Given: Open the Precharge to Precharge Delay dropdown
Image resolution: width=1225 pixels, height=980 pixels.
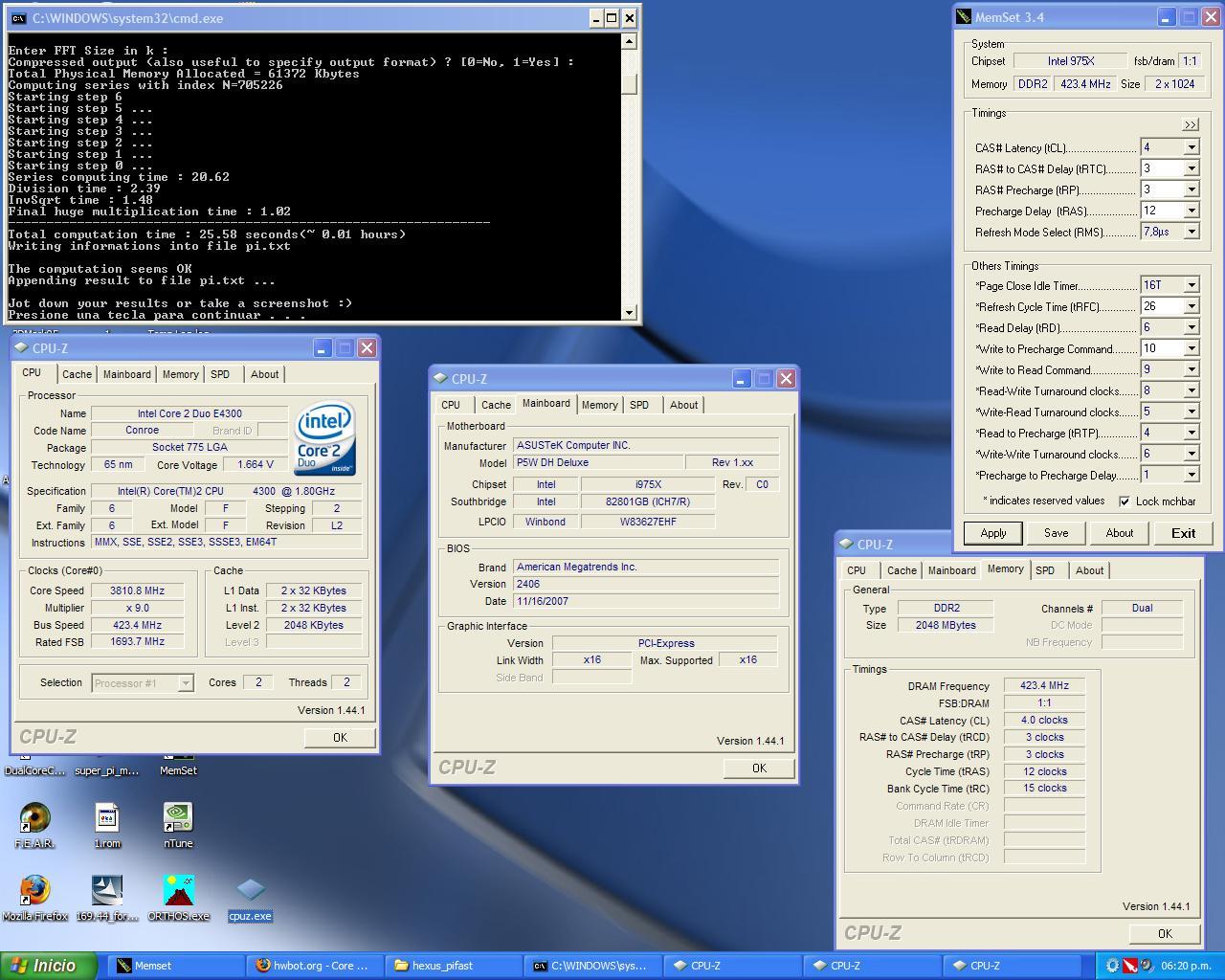Looking at the screenshot, I should 1192,475.
